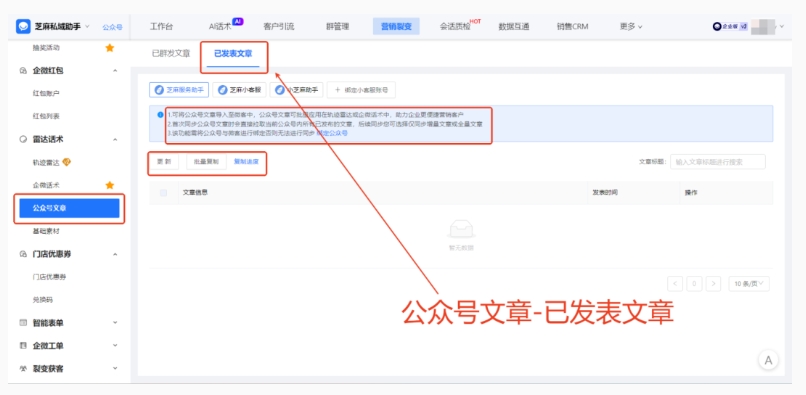Click the 企业版 badge in the header
This screenshot has height=395, width=806.
click(x=730, y=26)
